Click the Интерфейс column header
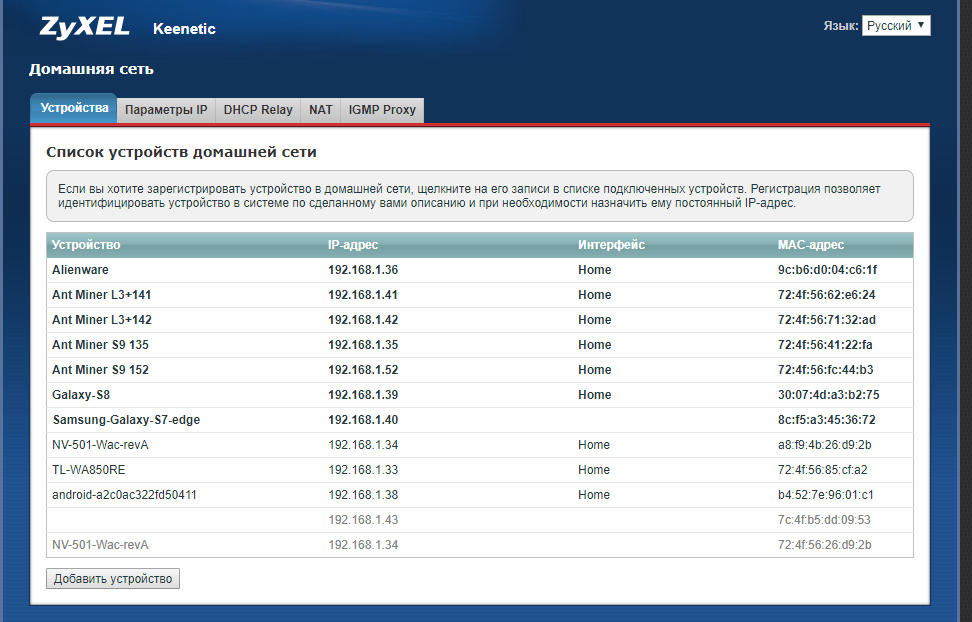 pos(611,245)
